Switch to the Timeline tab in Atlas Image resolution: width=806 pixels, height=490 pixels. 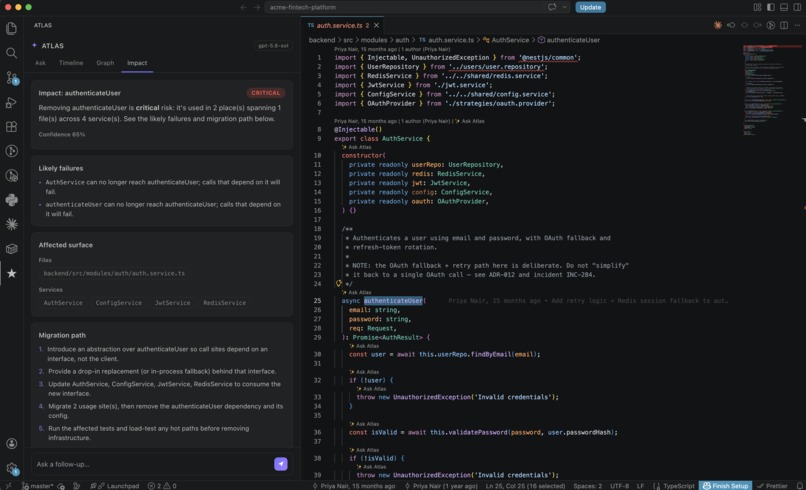tap(71, 63)
